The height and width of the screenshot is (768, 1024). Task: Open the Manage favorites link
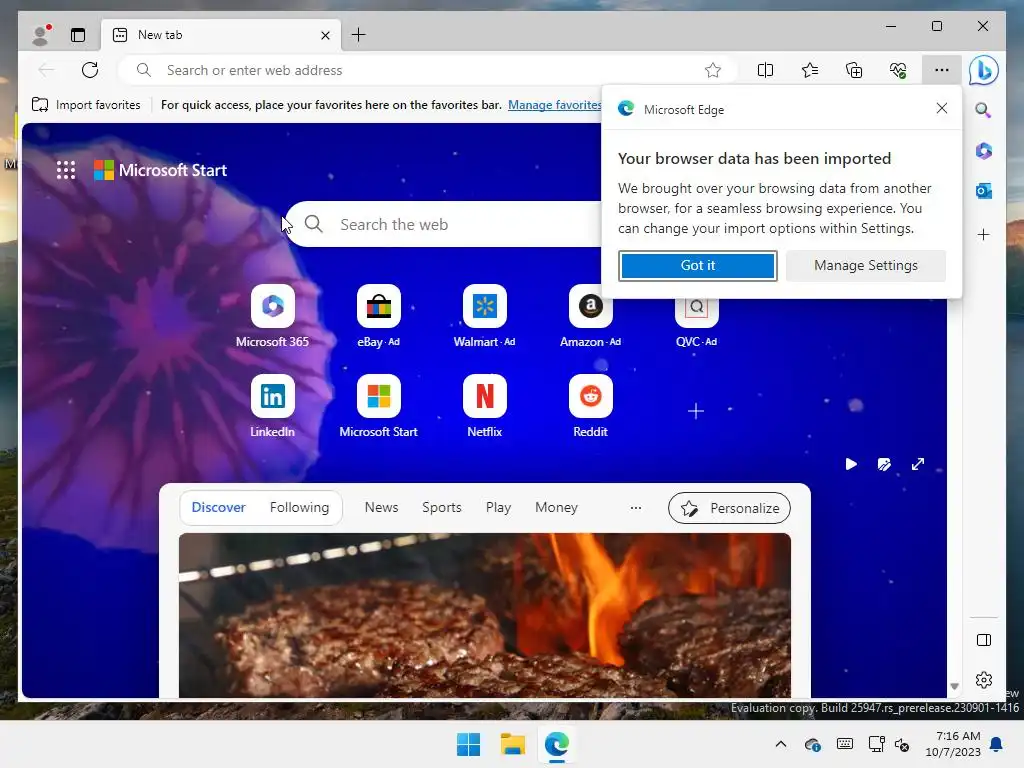(x=554, y=105)
